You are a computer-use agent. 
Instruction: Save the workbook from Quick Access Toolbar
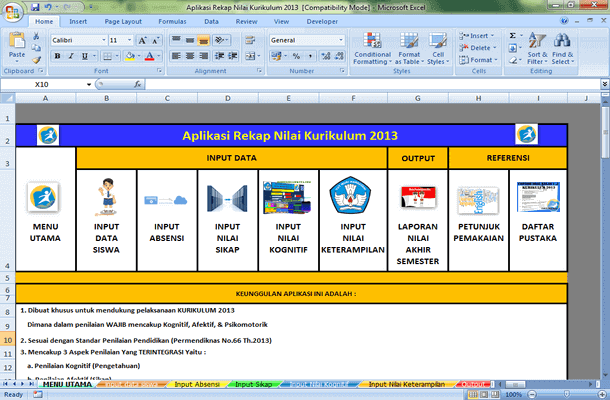[x=35, y=7]
